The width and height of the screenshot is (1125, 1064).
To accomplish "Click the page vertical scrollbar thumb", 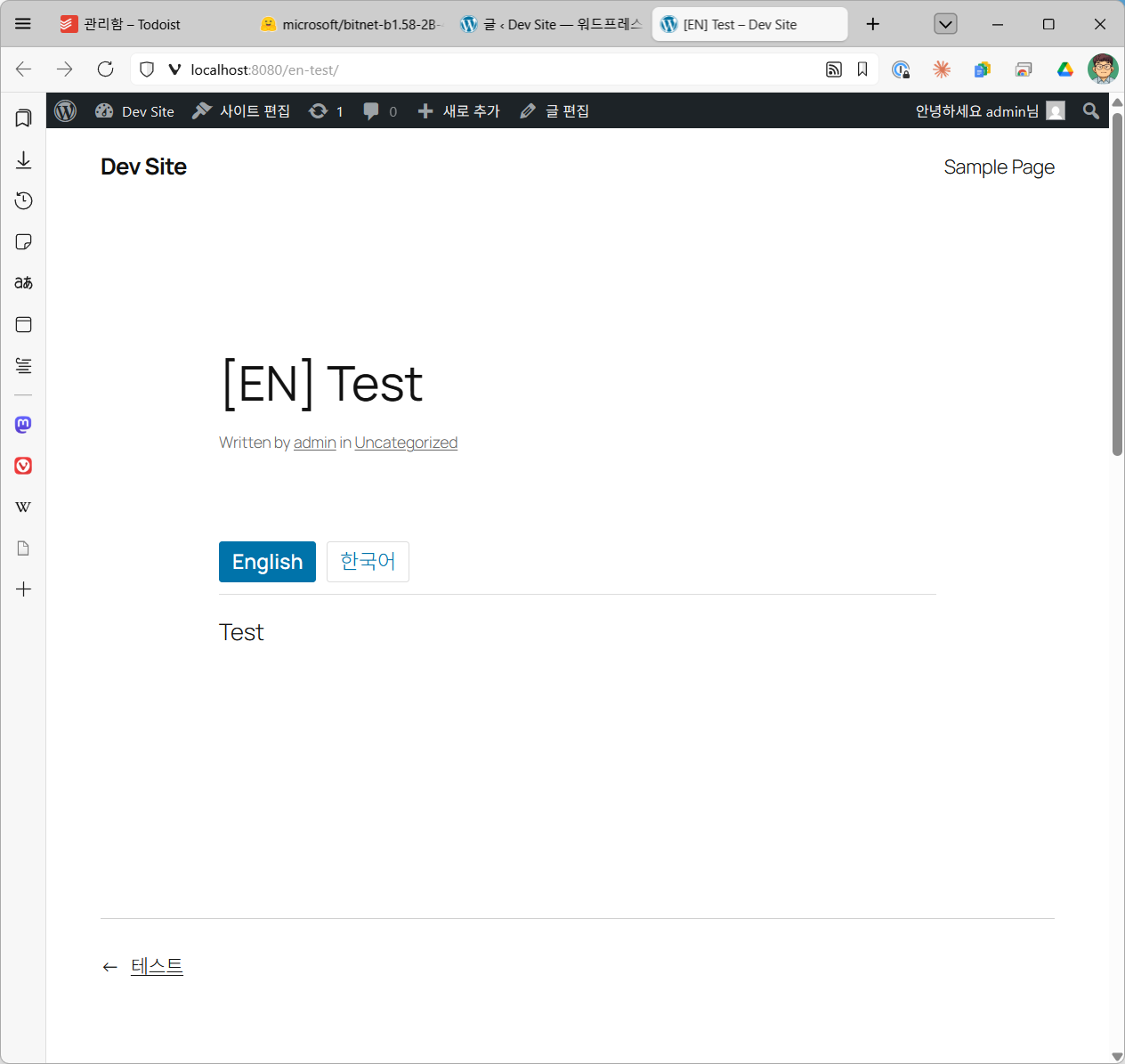I will (1117, 285).
